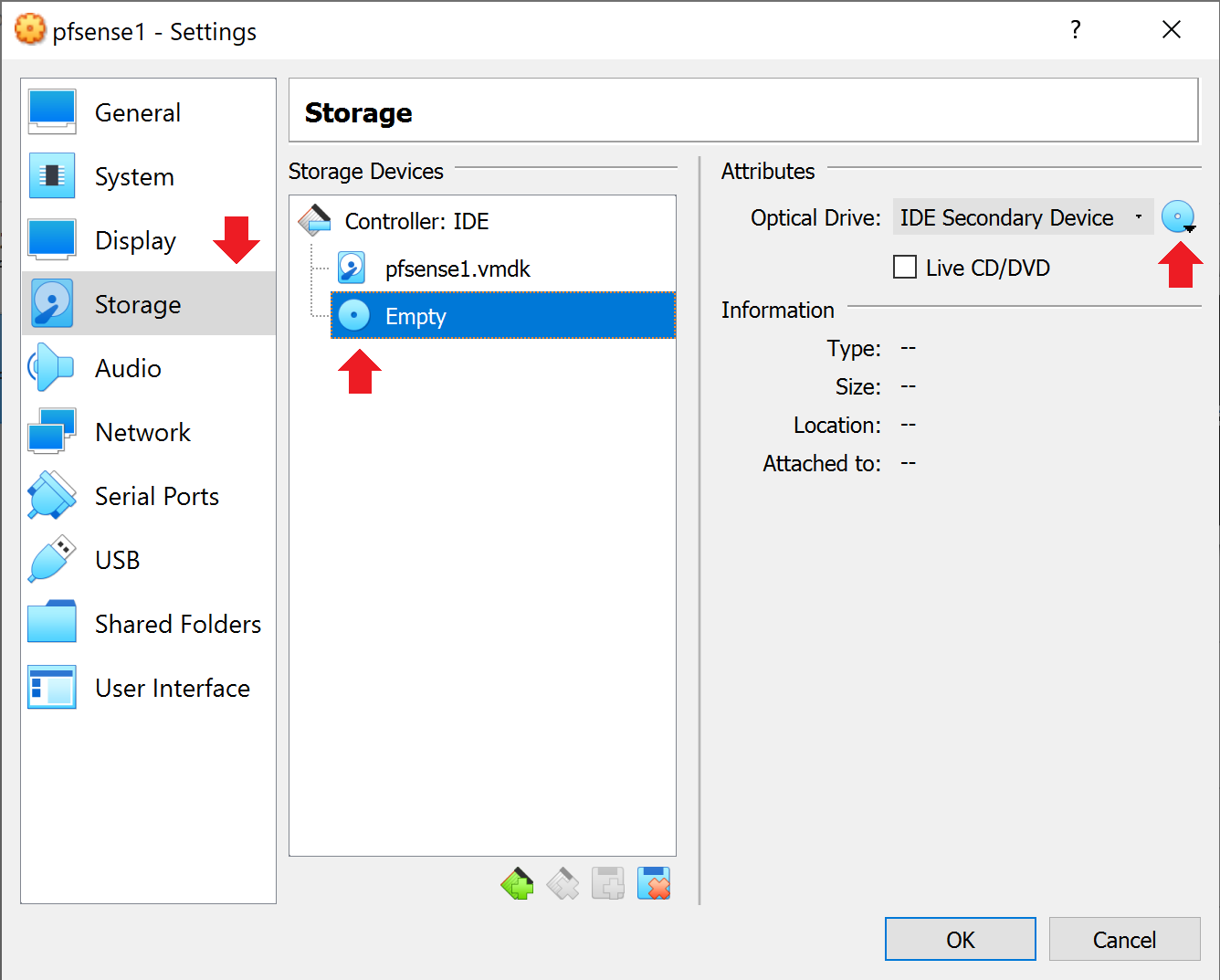The width and height of the screenshot is (1220, 980).
Task: Open the Optical Drive dropdown
Action: (1022, 217)
